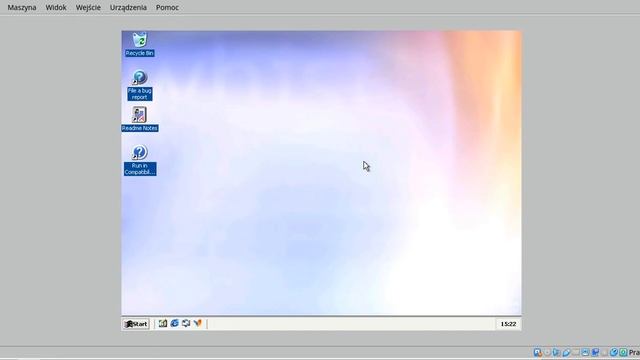Image resolution: width=640 pixels, height=360 pixels.
Task: Click the 15:22 taskbar clock
Action: [508, 324]
